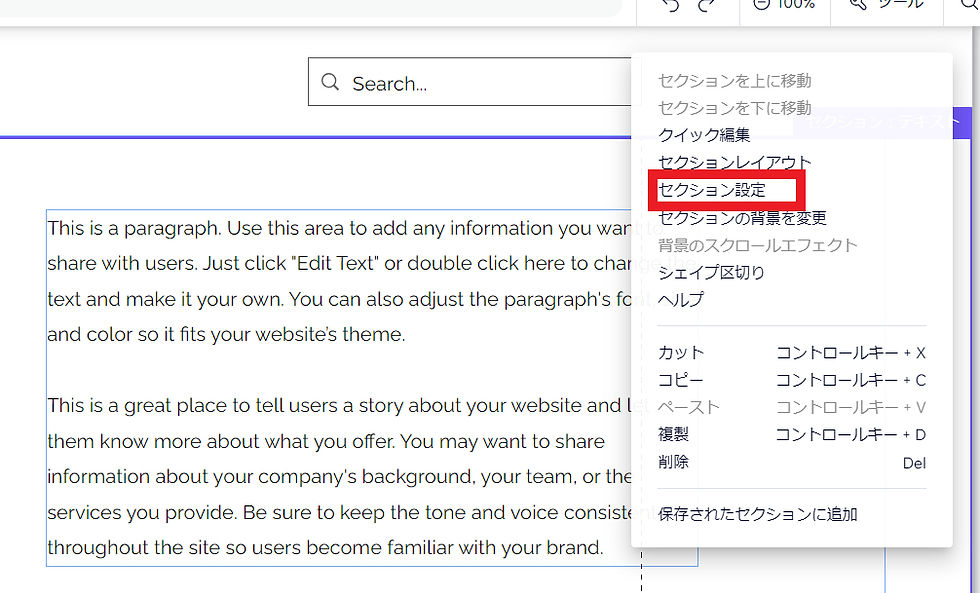Choose 保存されたセクションに追加

pos(758,514)
